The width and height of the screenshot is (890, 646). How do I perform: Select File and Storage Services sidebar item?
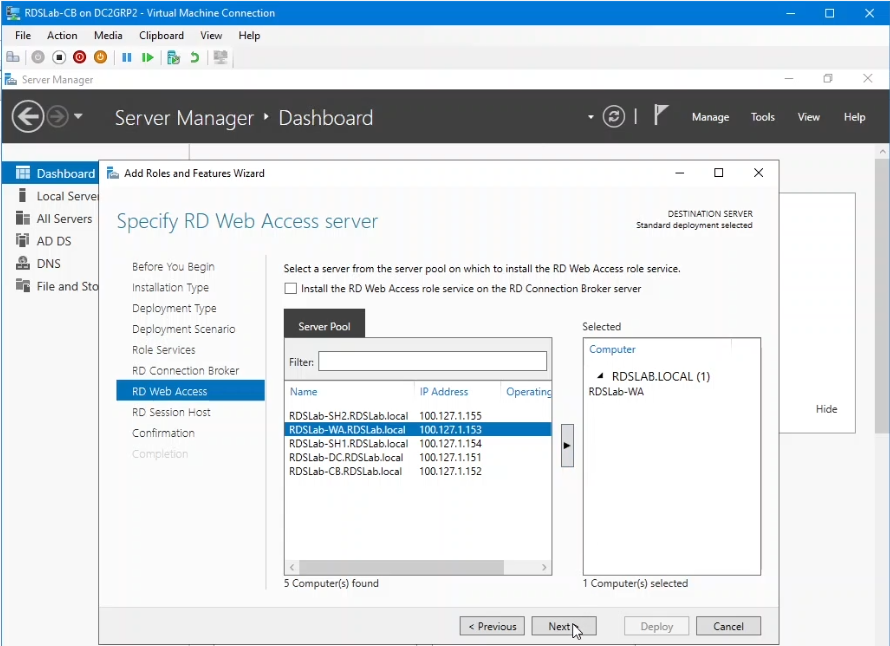pos(51,286)
